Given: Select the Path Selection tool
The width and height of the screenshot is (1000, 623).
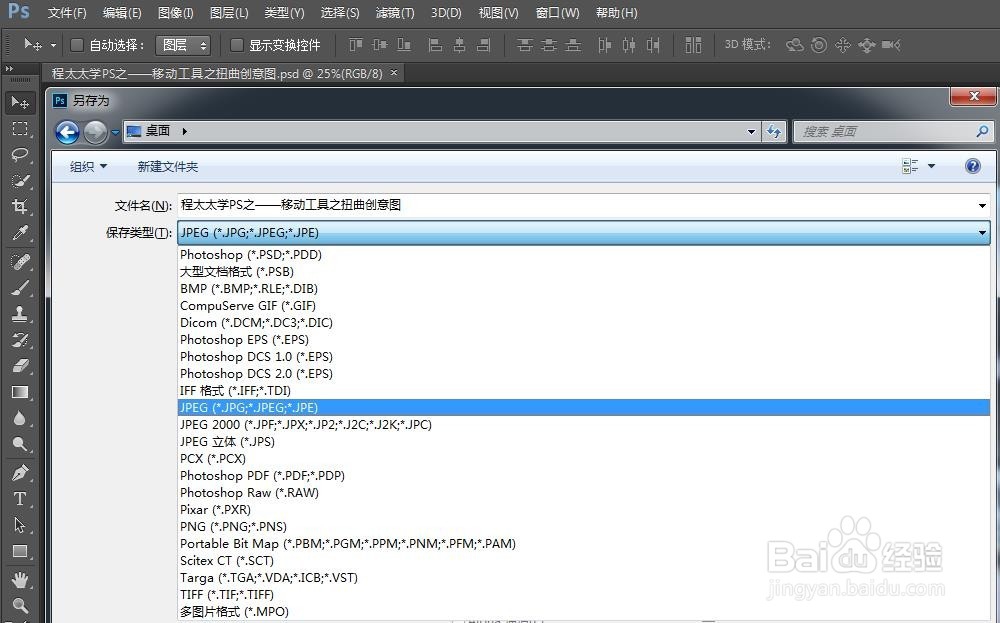Looking at the screenshot, I should 20,525.
